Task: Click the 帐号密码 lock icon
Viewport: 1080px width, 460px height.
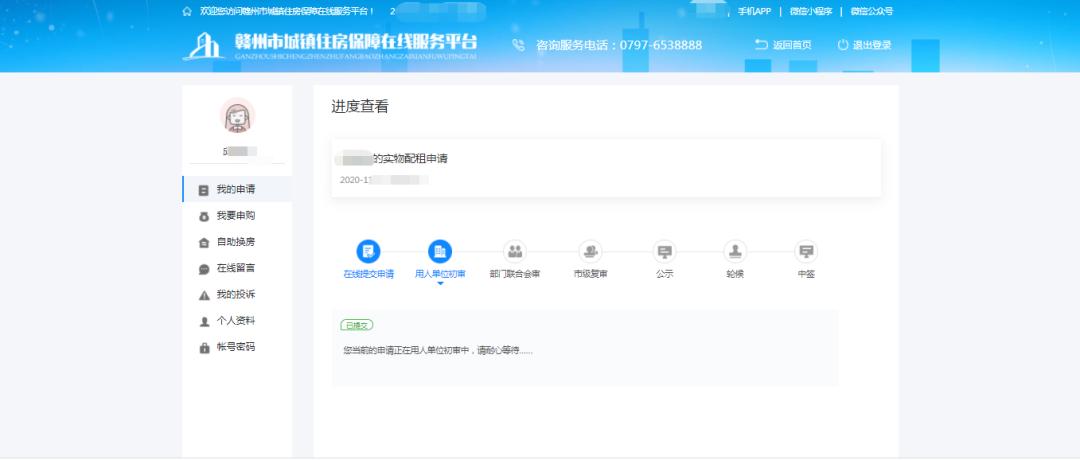Action: coord(204,348)
